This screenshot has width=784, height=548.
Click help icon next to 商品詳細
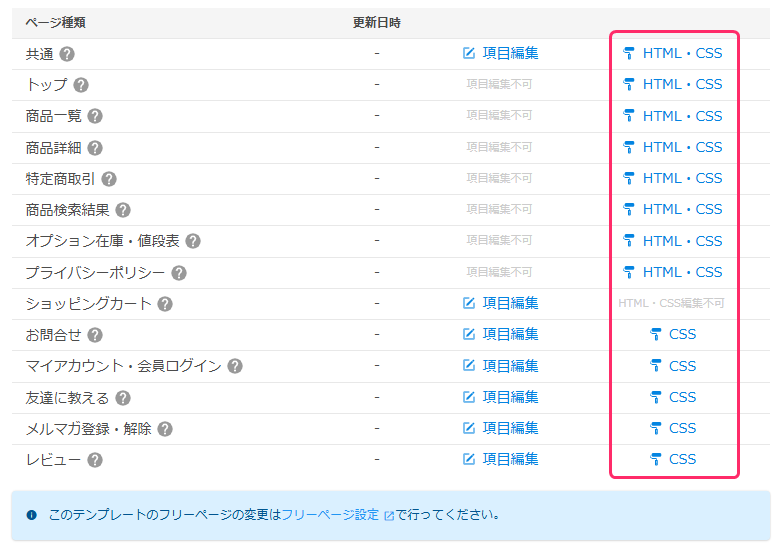point(95,148)
